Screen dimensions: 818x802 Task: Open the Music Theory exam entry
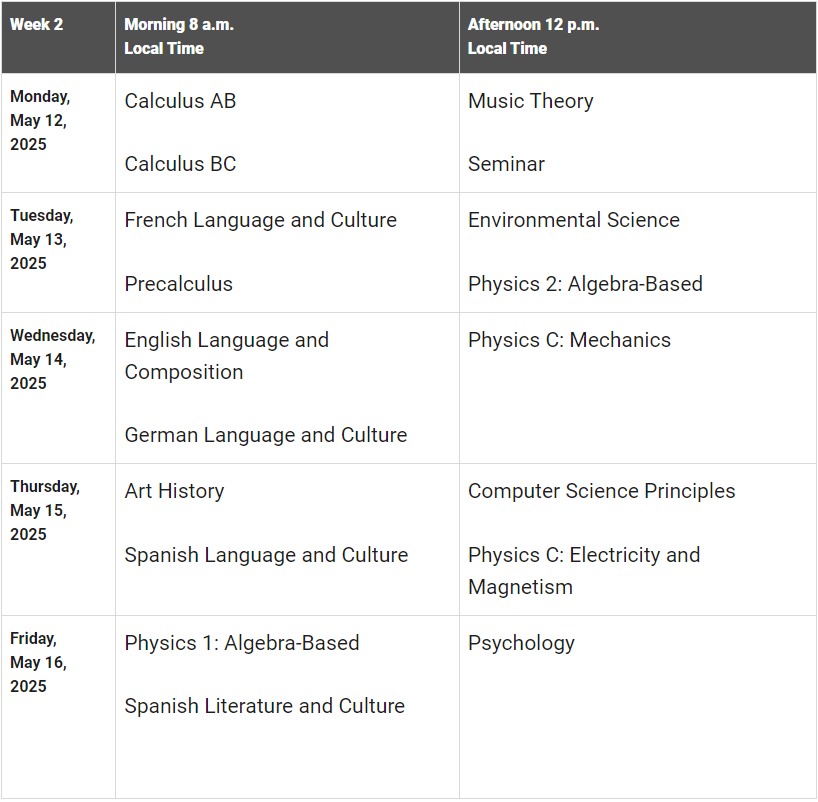pos(530,101)
